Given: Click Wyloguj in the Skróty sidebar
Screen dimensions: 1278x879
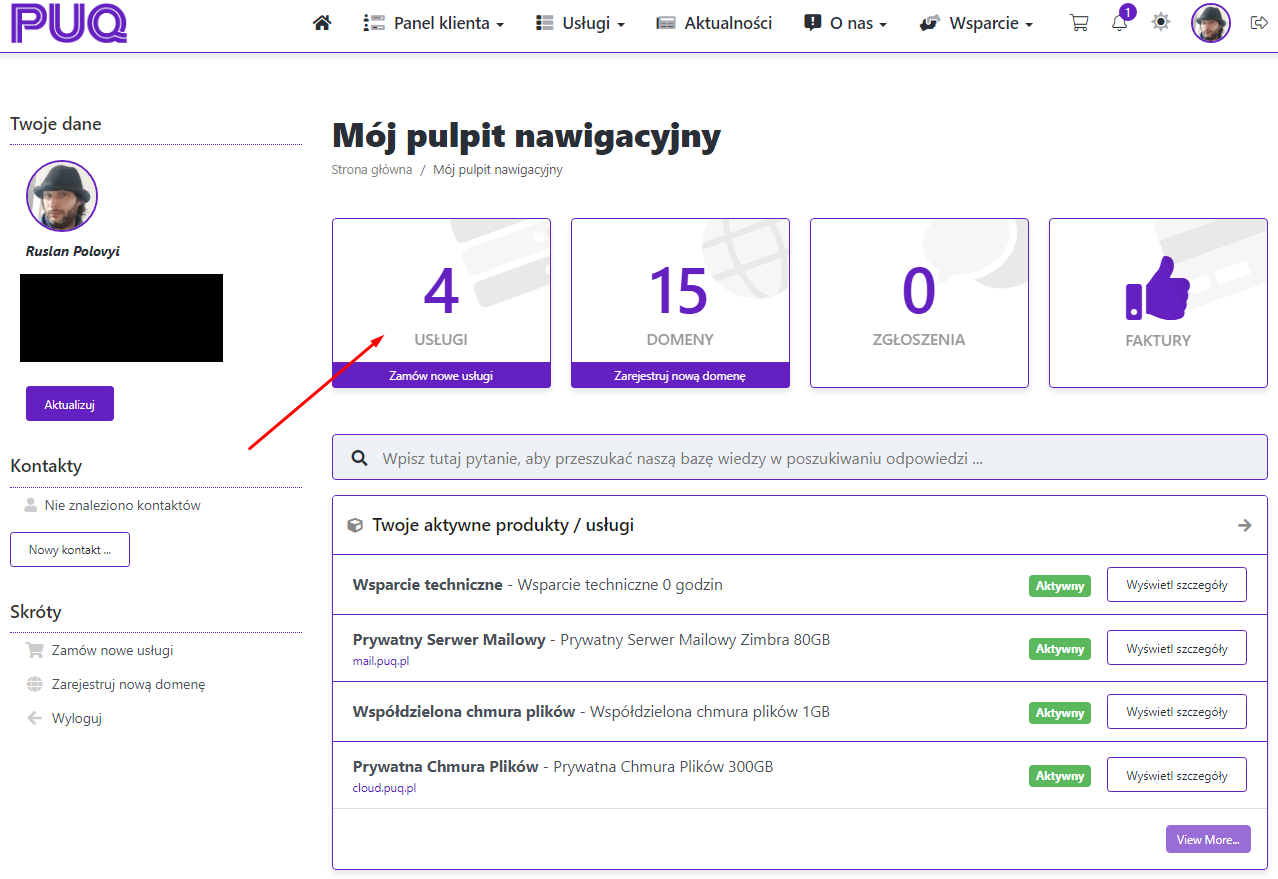Looking at the screenshot, I should [77, 718].
